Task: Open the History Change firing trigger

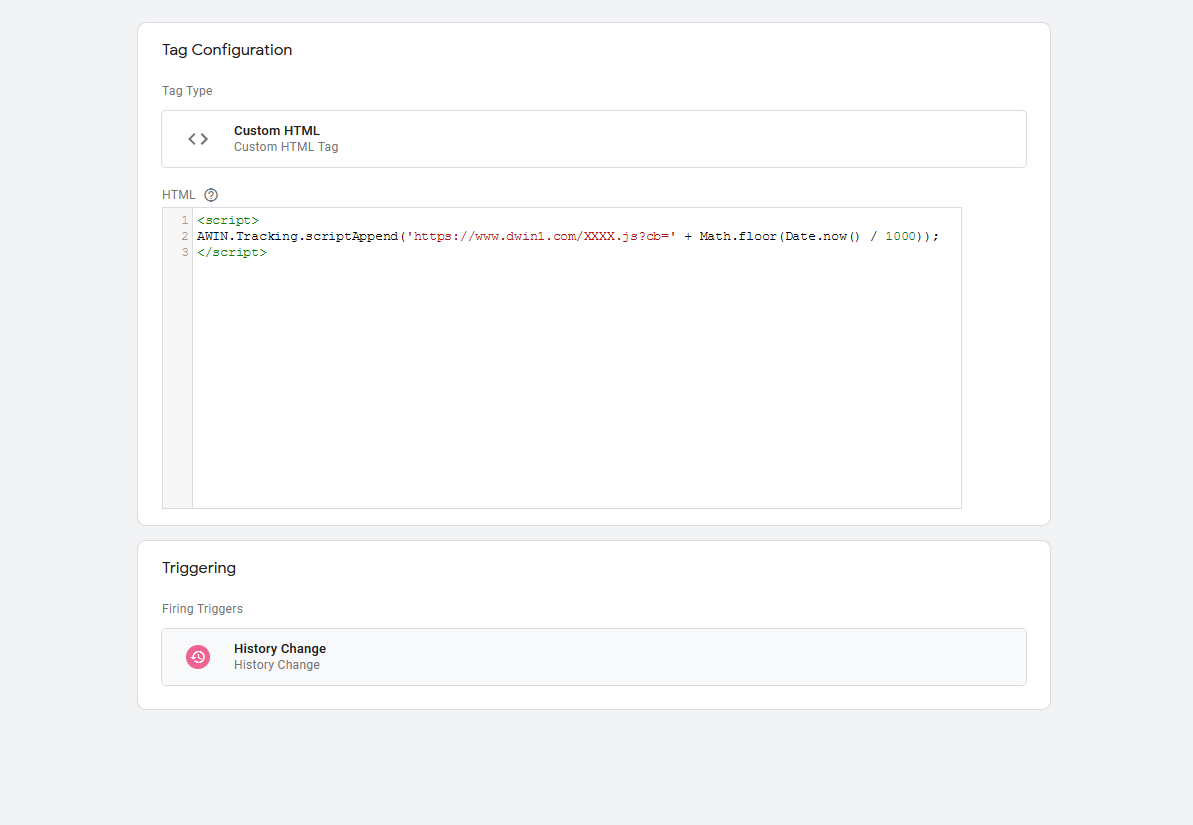Action: point(593,657)
